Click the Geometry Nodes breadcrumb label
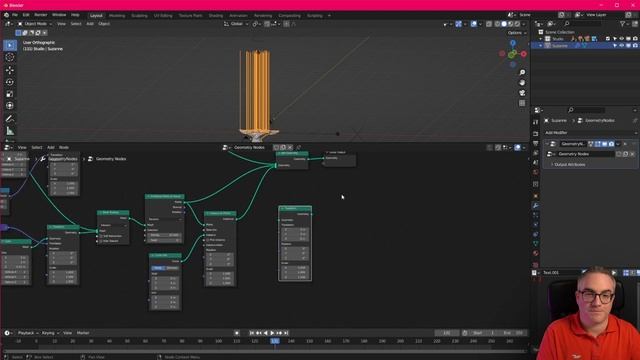Screen dimensions: 640x360 (x=111, y=159)
